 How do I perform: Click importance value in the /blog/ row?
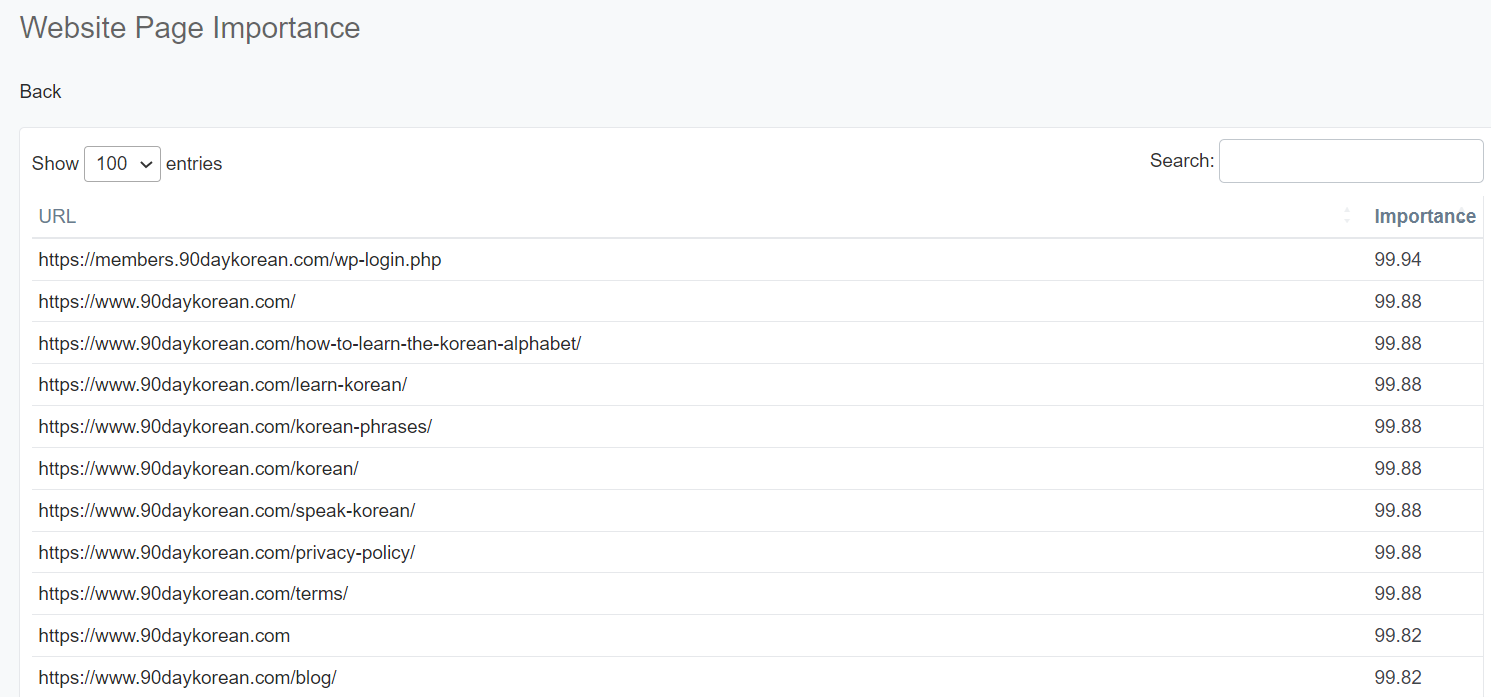click(x=1397, y=678)
